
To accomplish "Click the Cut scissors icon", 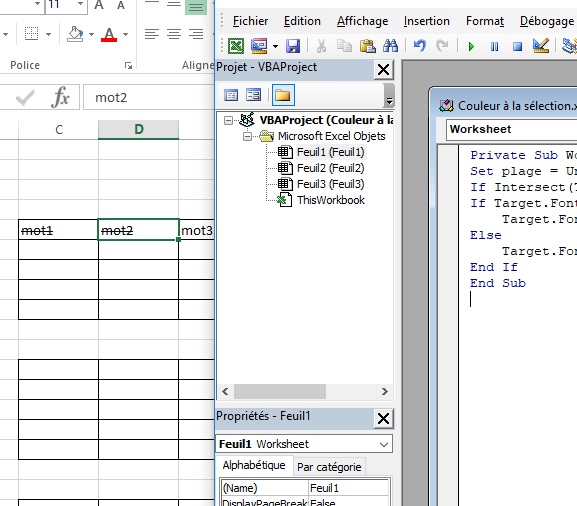I will click(321, 46).
